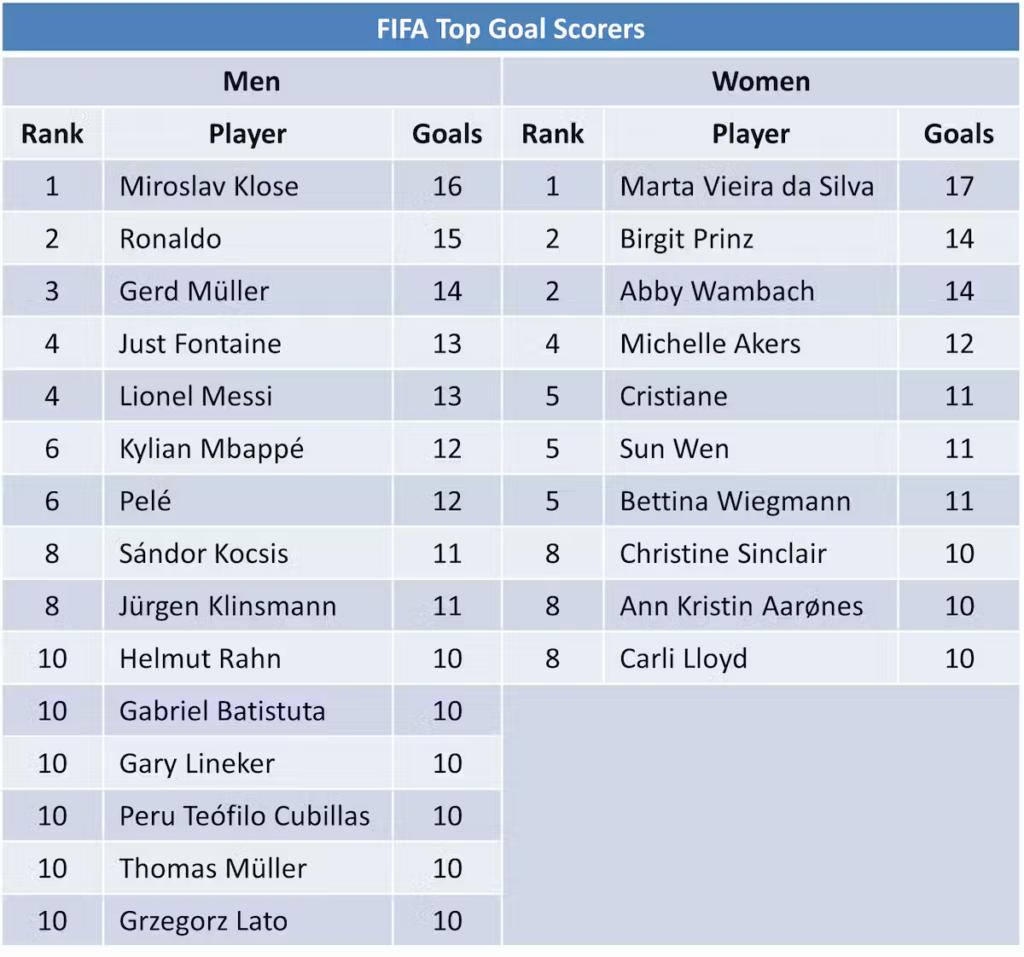Image resolution: width=1024 pixels, height=957 pixels.
Task: Click Marta Vieira da Silva's name
Action: click(746, 186)
